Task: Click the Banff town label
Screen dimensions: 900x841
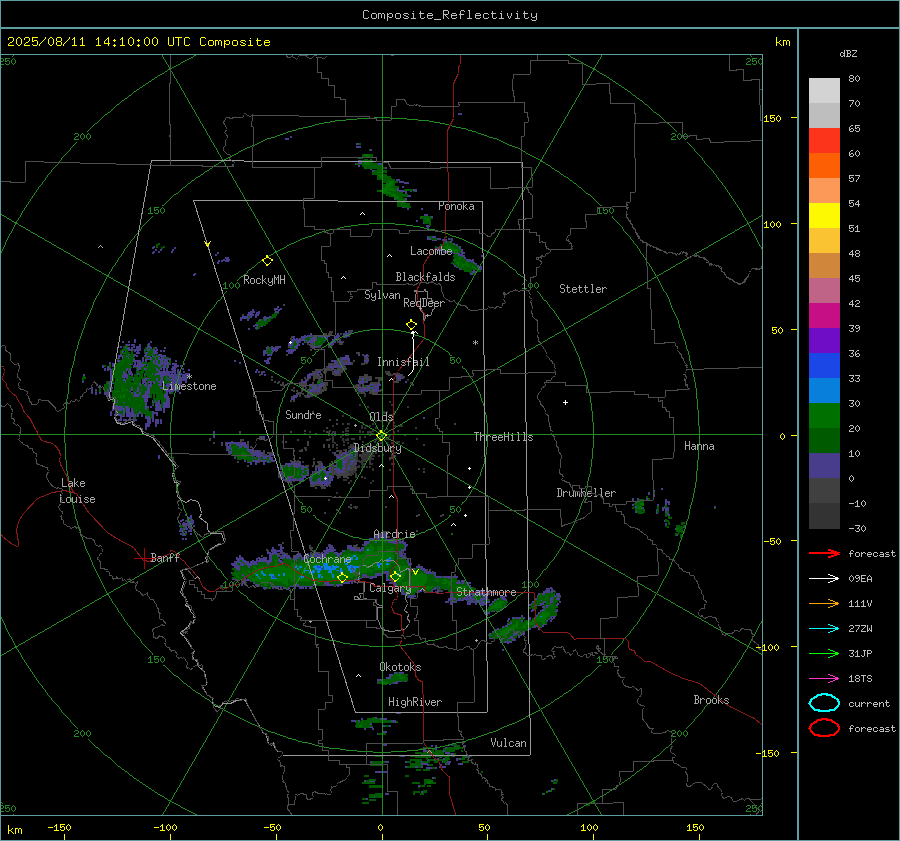Action: (x=165, y=558)
